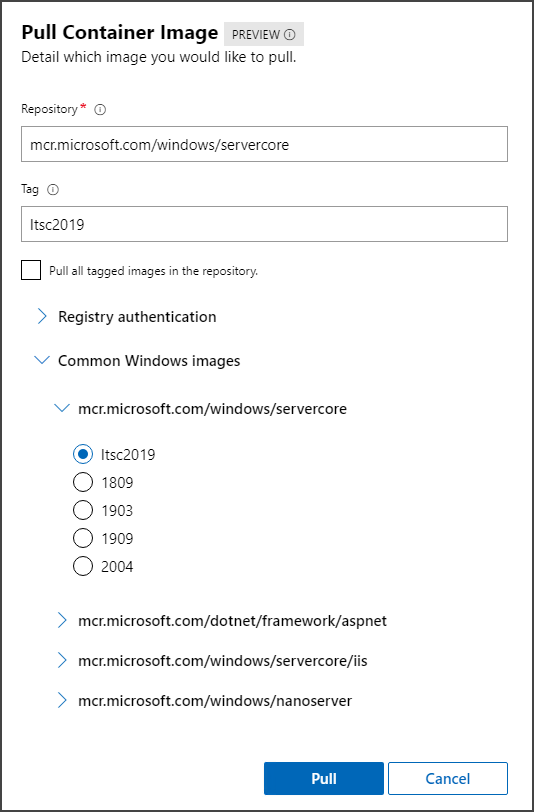Click the PREVIEW badge label
Viewport: 534px width, 812px height.
(x=256, y=35)
